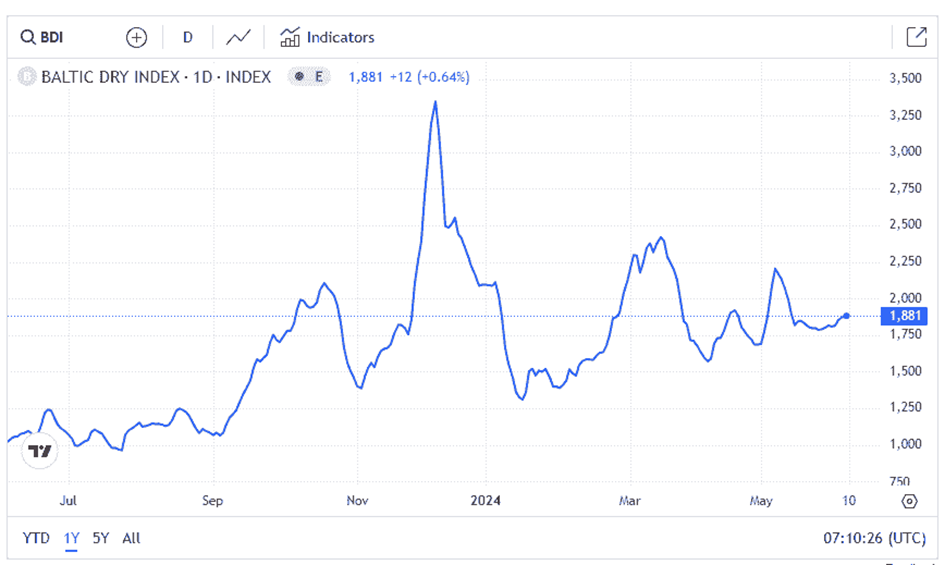The width and height of the screenshot is (945, 565).
Task: Open the TradingView logo link
Action: 40,450
